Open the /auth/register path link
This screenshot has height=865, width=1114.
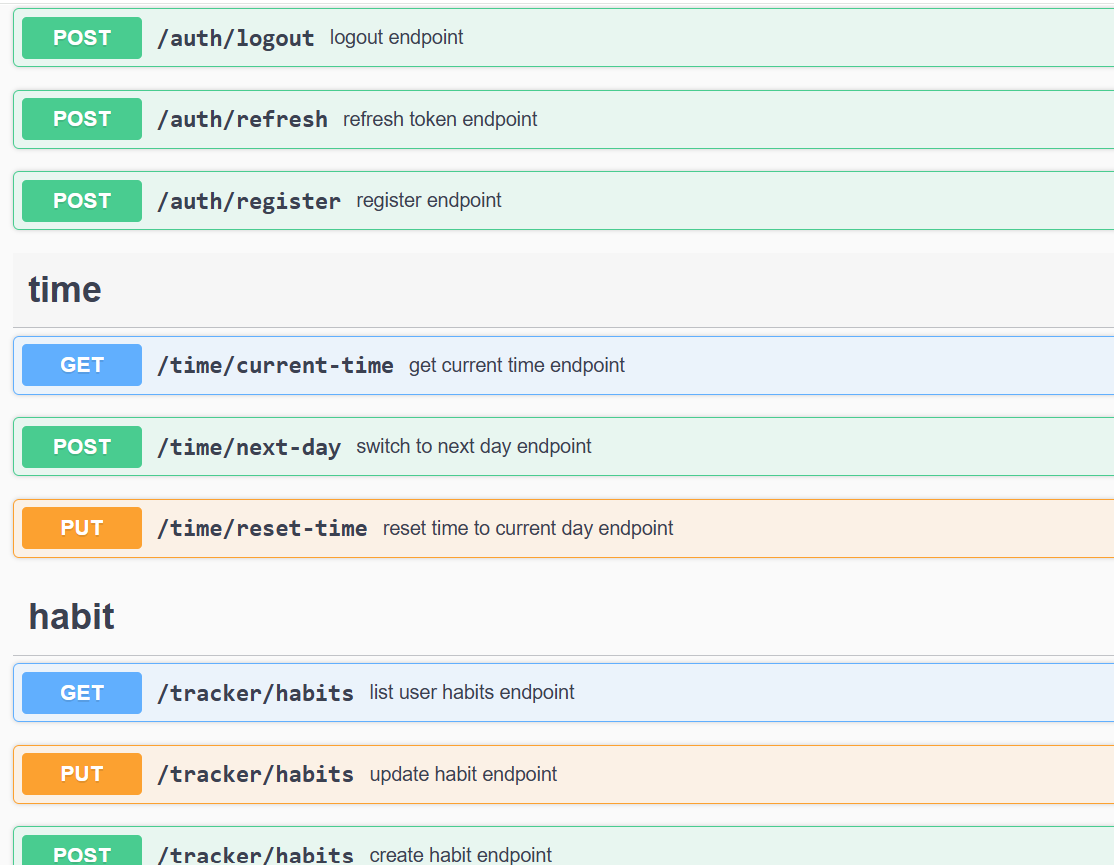(x=249, y=202)
